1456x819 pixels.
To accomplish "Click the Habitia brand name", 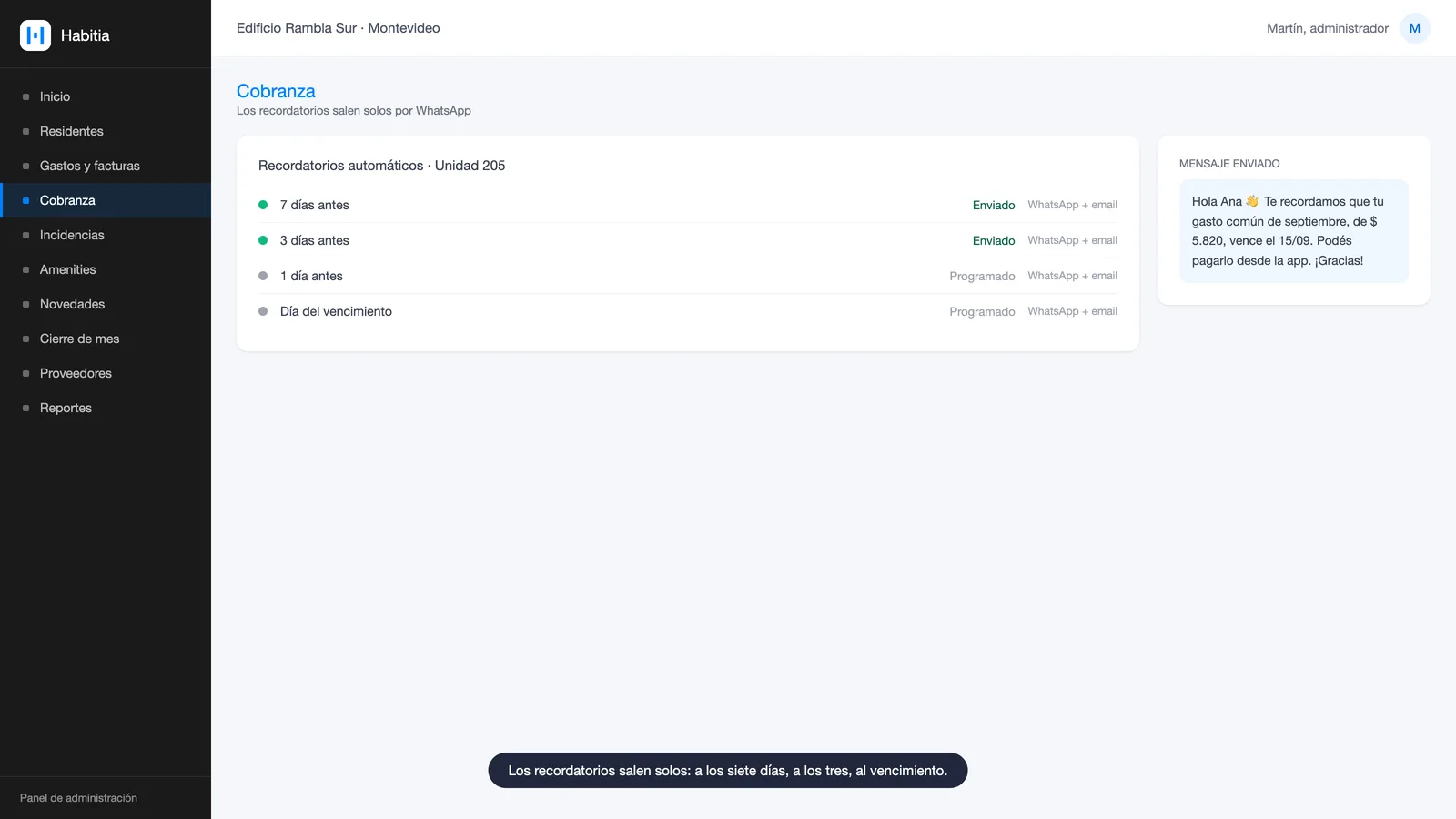I will pos(86,35).
